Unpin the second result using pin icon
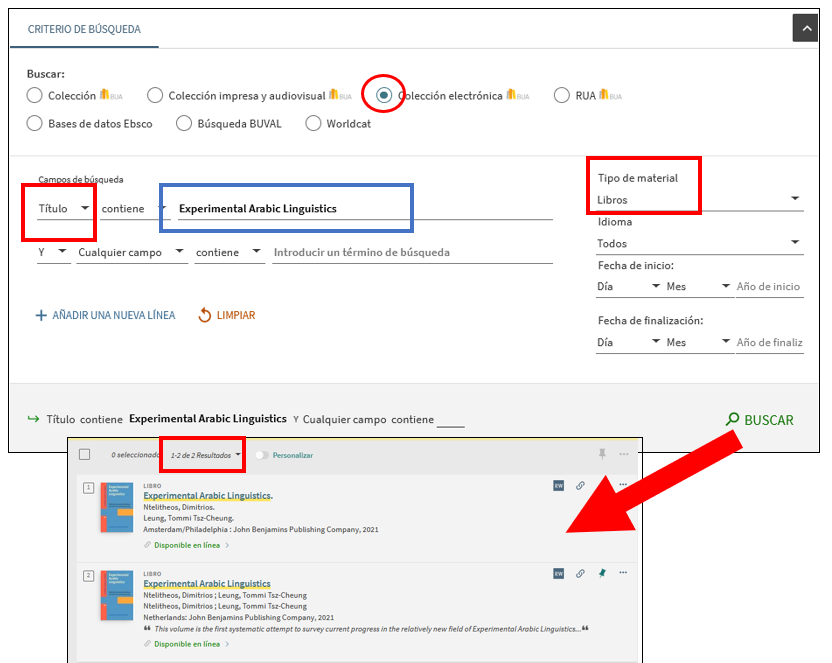The width and height of the screenshot is (832, 663). click(602, 573)
